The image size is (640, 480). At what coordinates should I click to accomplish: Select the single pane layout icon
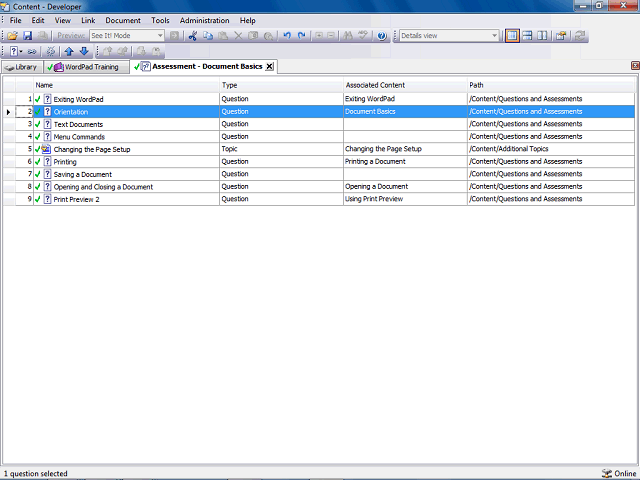click(512, 36)
